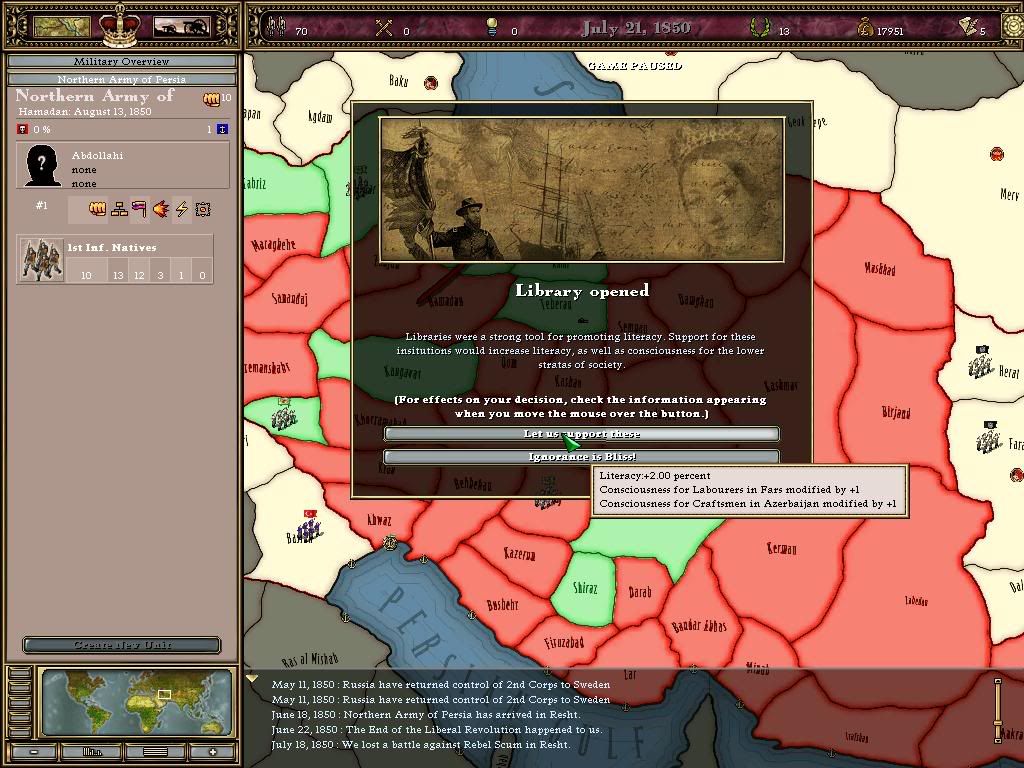
Task: Click the "Hamadan: August 13, 1850" destination text
Action: 85,112
